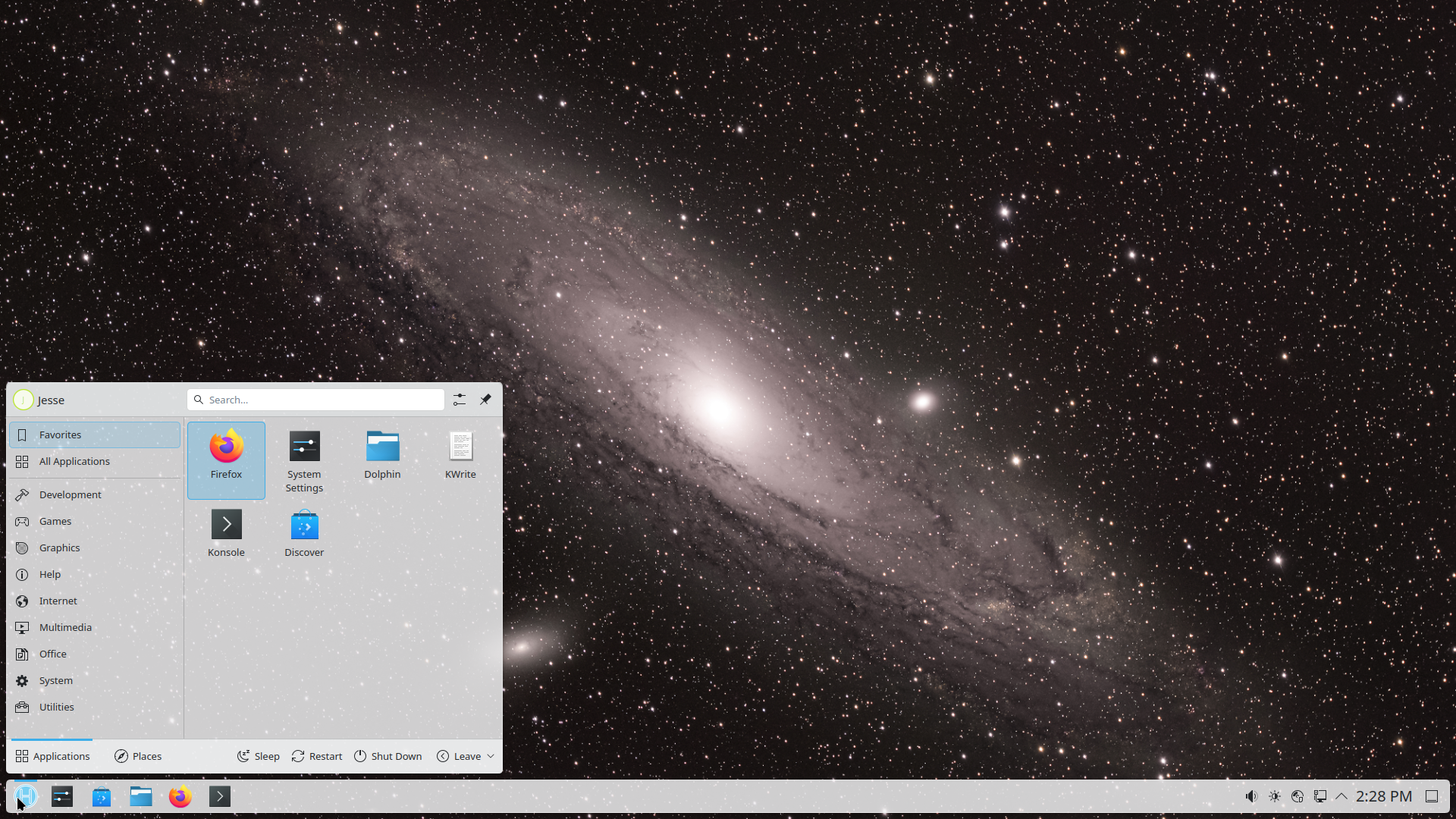The height and width of the screenshot is (819, 1456).
Task: Switch to the Applications tab
Action: click(x=52, y=756)
